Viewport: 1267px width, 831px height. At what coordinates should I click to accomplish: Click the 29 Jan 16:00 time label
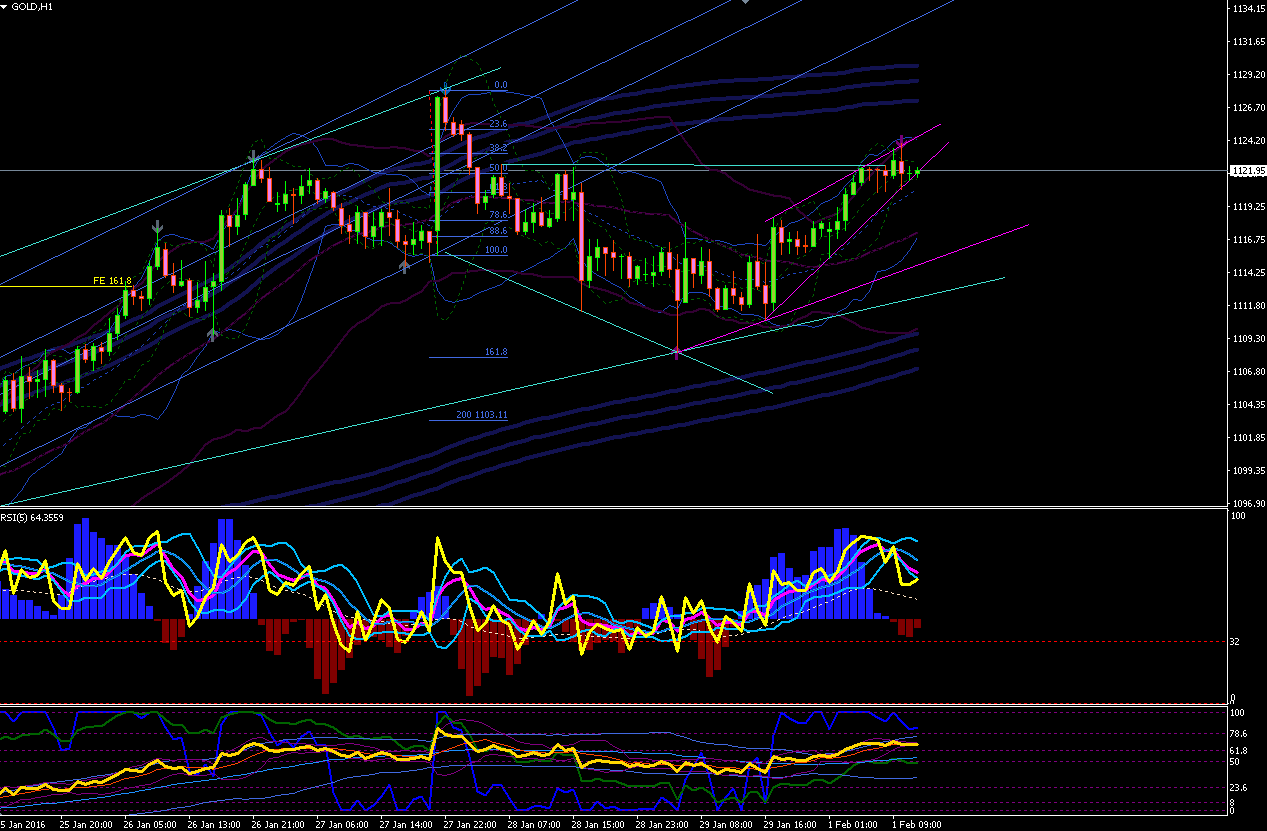(790, 825)
